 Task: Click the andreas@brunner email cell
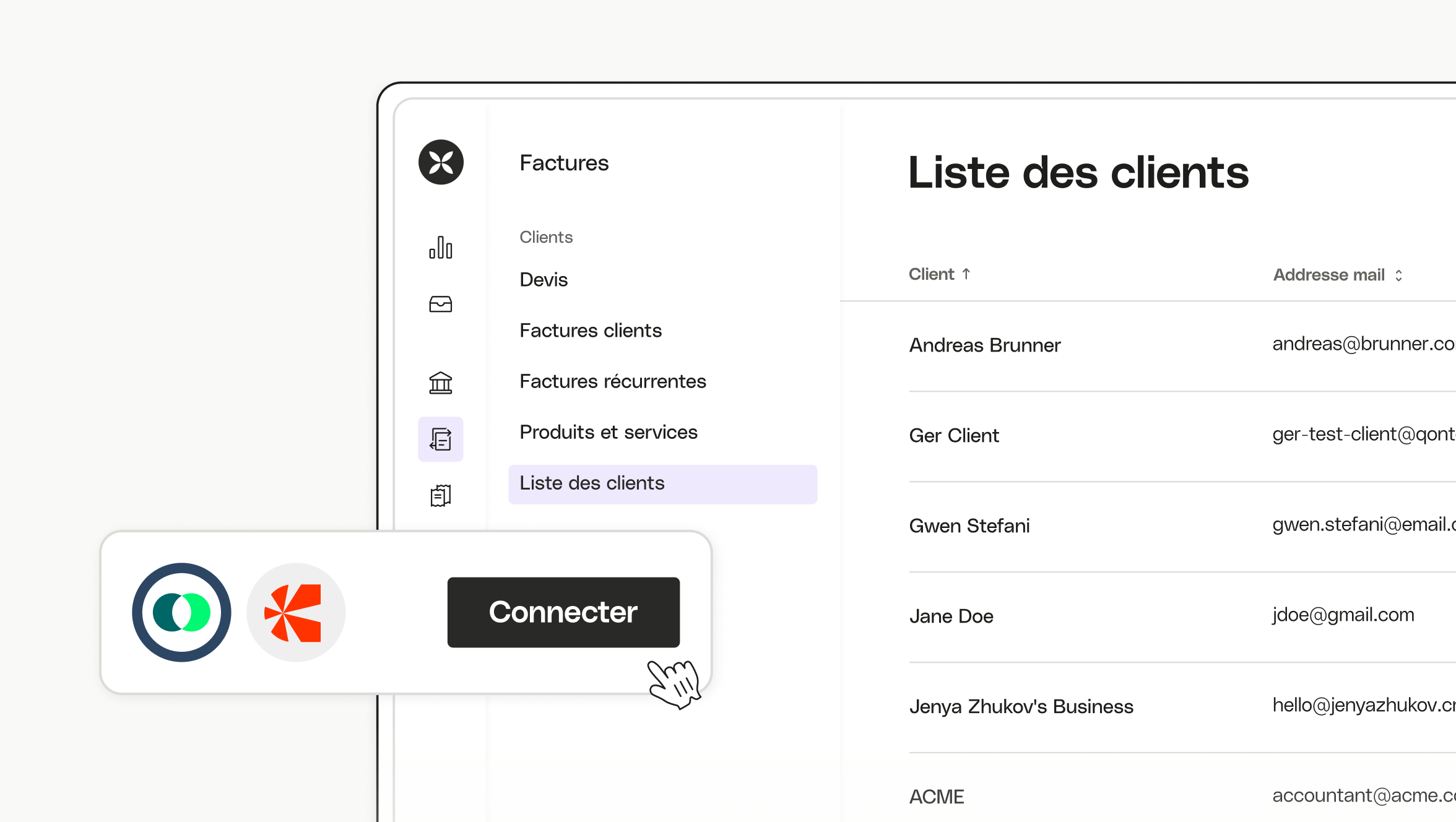[1364, 344]
